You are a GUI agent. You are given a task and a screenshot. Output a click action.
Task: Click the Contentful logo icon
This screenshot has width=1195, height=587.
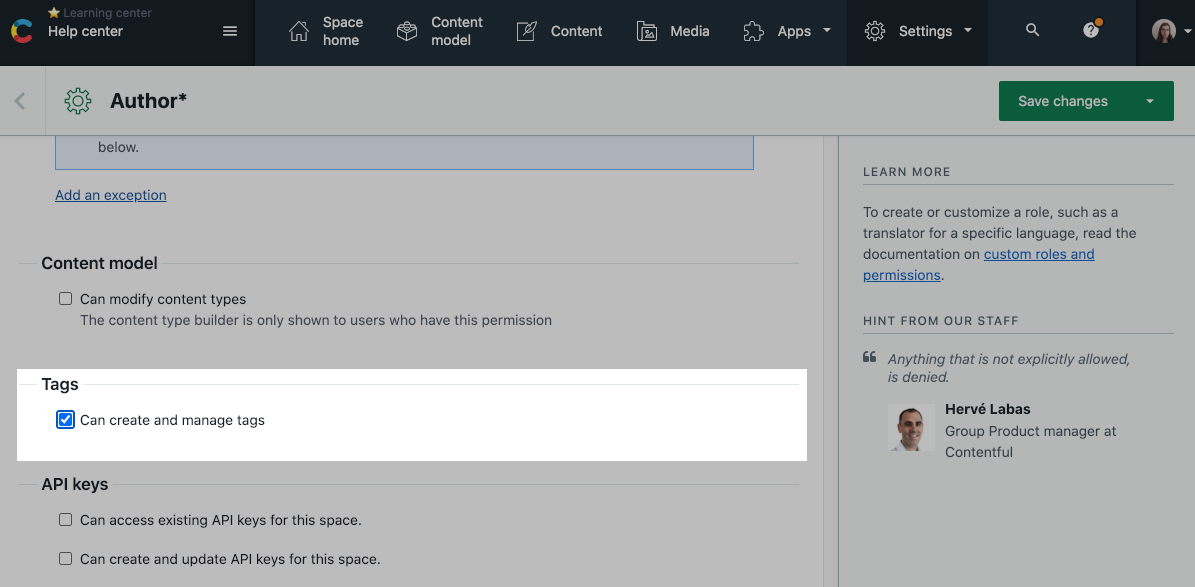[x=21, y=31]
